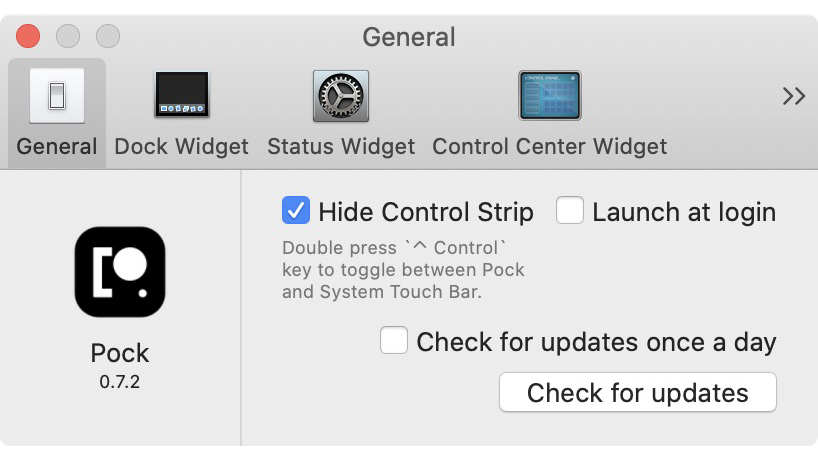Open the Control Center Widget panel icon
The width and height of the screenshot is (818, 460).
[x=550, y=95]
